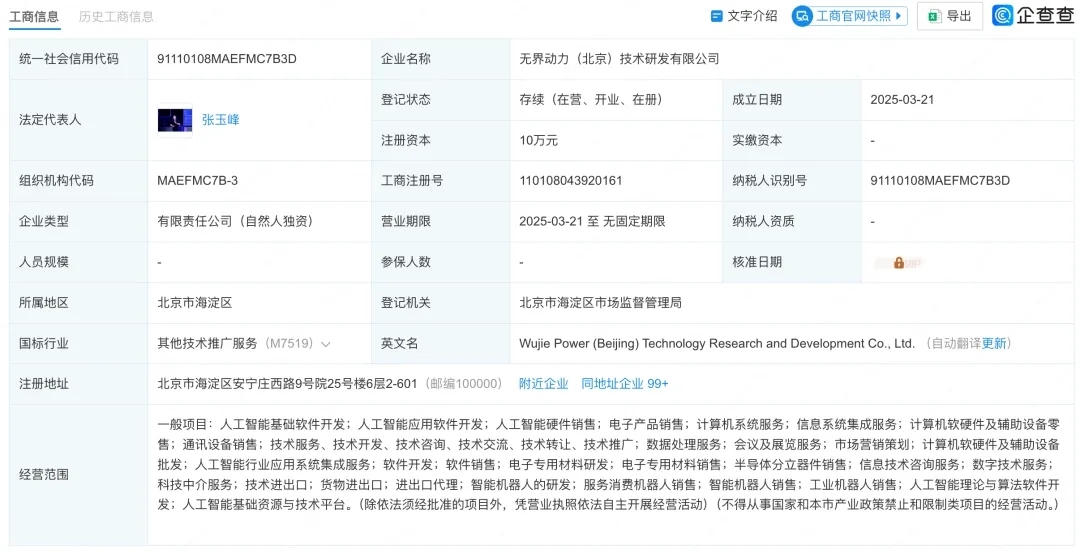Open the 附近企业 link

click(543, 384)
